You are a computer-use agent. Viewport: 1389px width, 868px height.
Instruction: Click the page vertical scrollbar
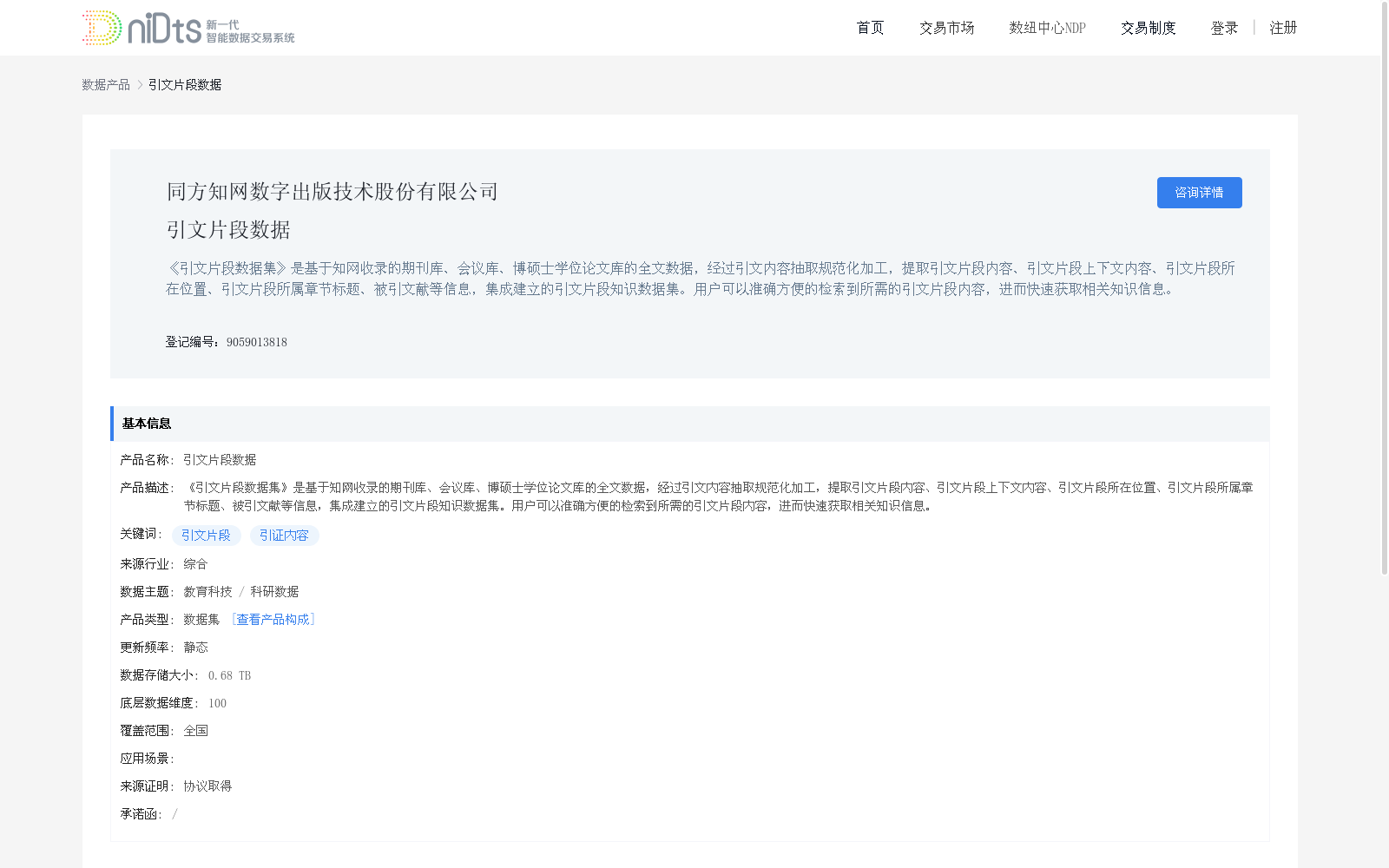1385,287
